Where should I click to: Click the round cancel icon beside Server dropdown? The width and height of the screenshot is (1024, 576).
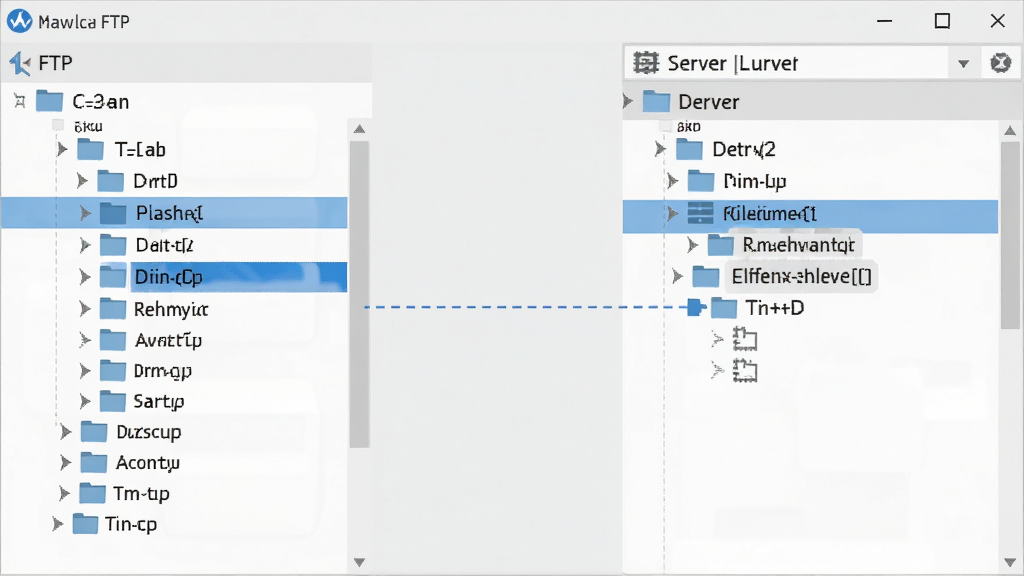tap(1000, 63)
